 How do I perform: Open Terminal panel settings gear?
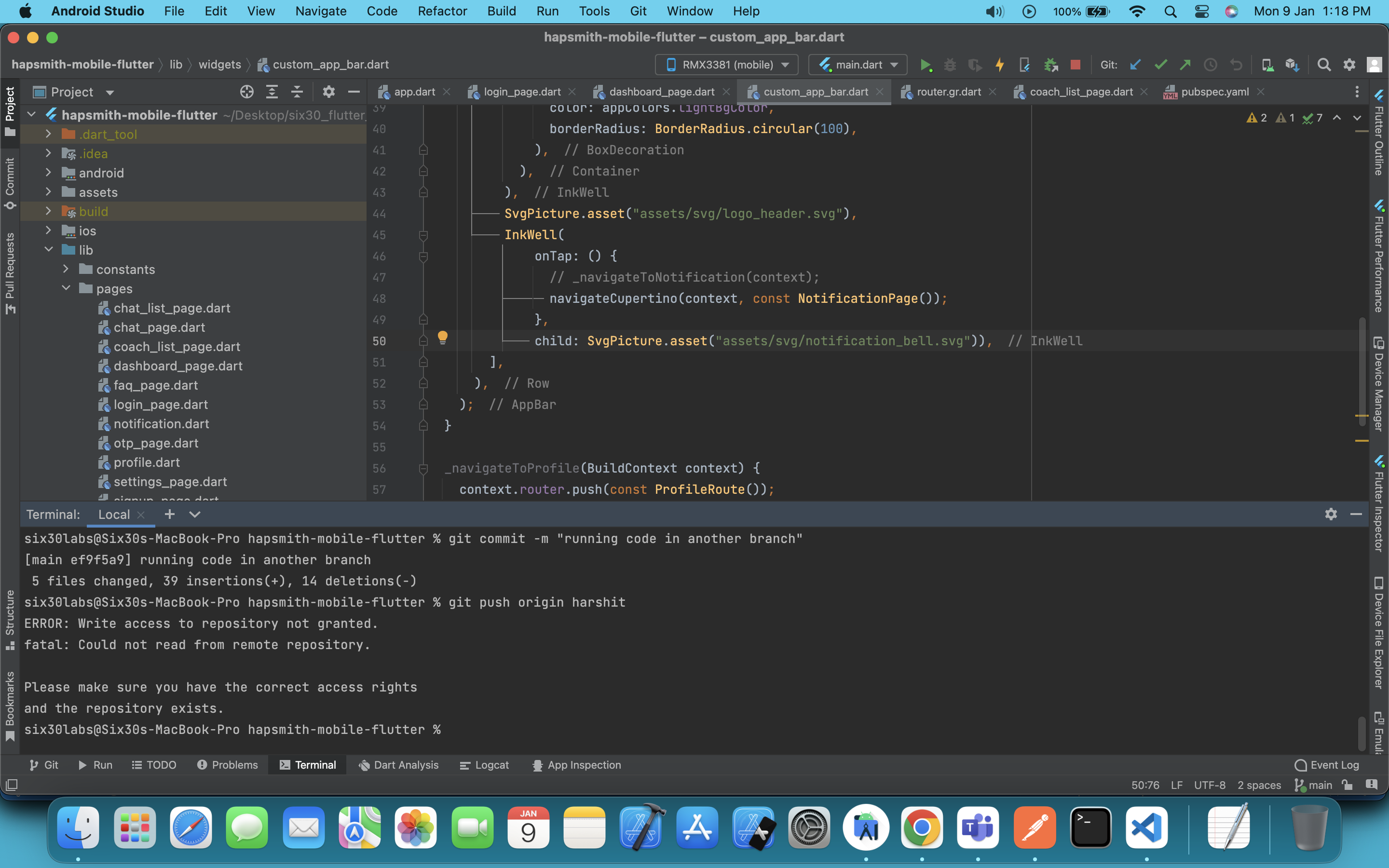[1331, 515]
